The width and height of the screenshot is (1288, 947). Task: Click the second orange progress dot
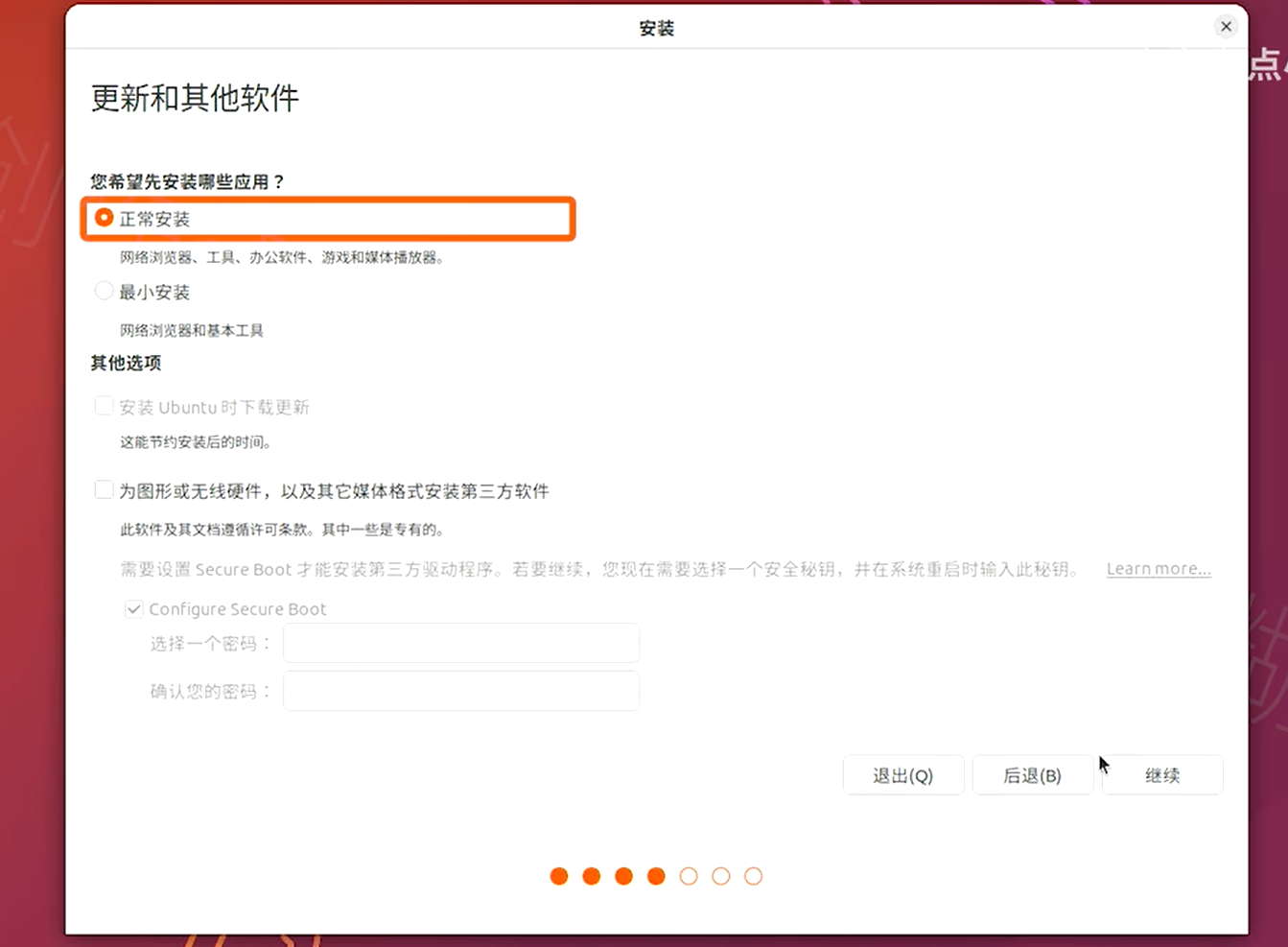click(592, 876)
